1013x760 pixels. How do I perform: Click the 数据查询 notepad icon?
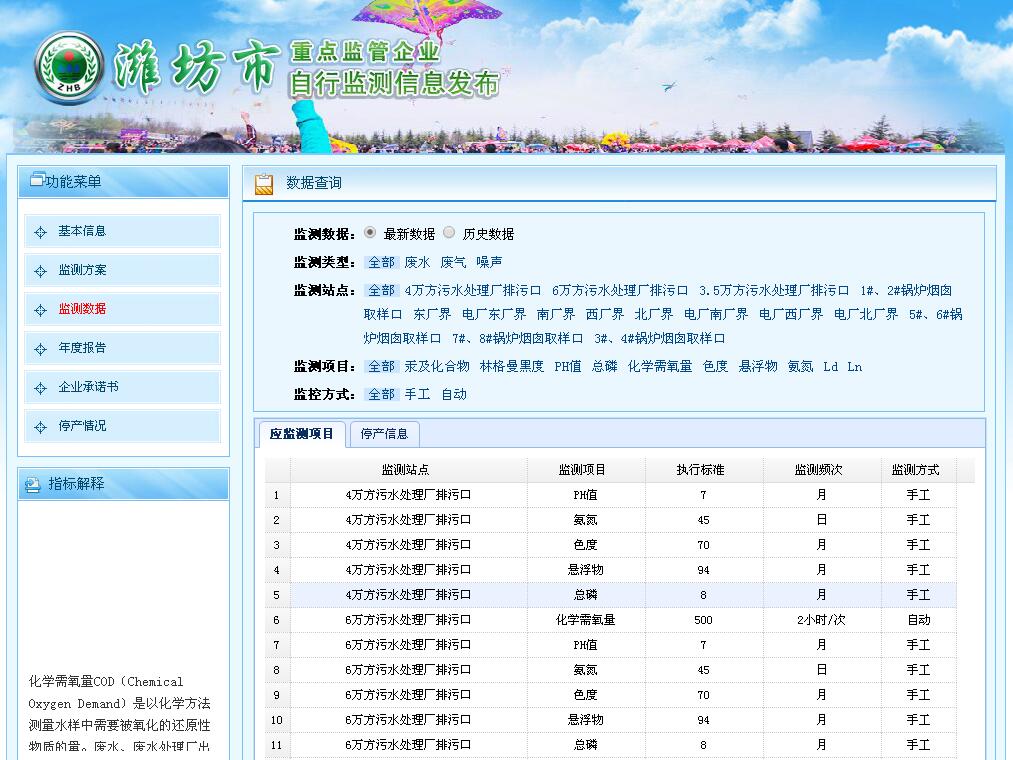pos(264,184)
